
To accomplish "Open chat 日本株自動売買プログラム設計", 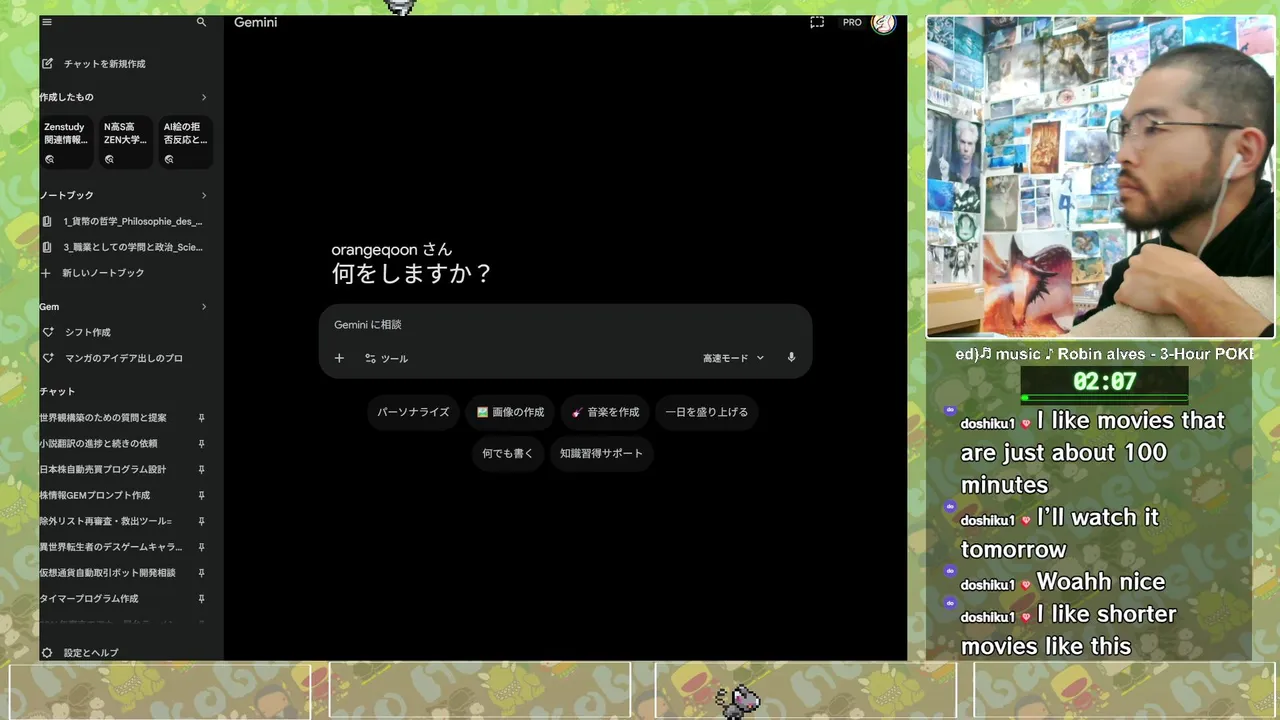I will click(x=103, y=469).
